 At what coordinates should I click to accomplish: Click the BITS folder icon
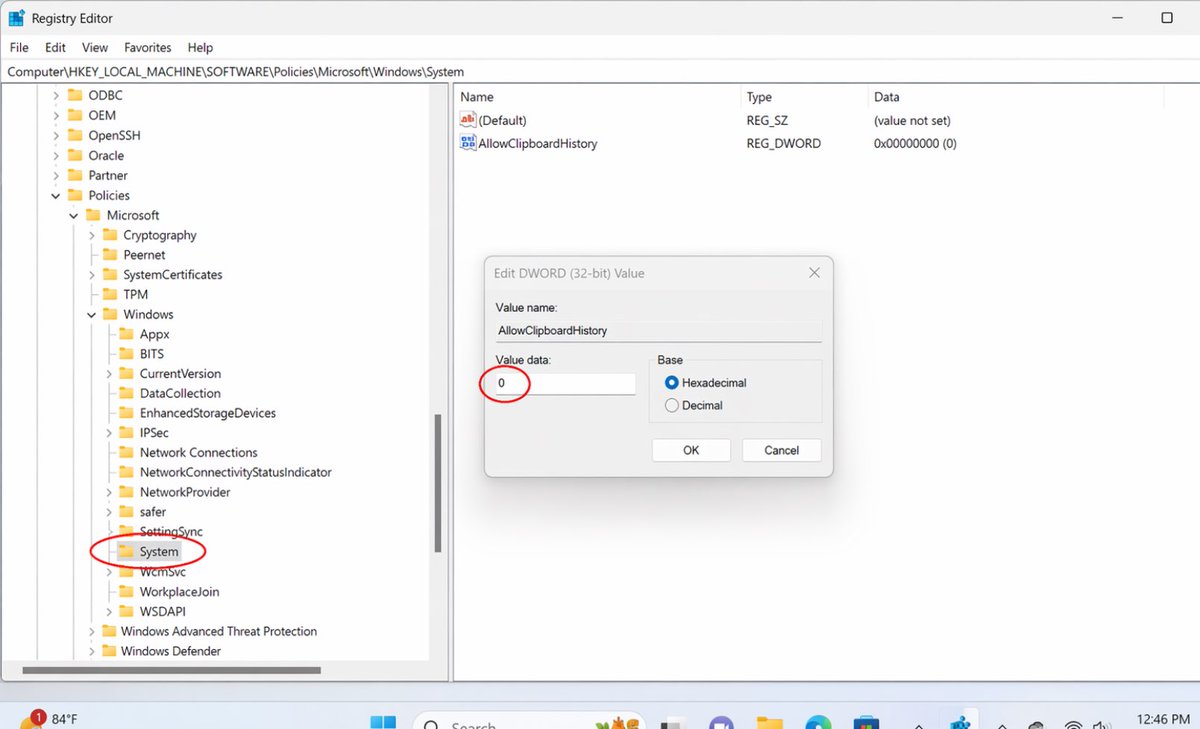click(126, 354)
